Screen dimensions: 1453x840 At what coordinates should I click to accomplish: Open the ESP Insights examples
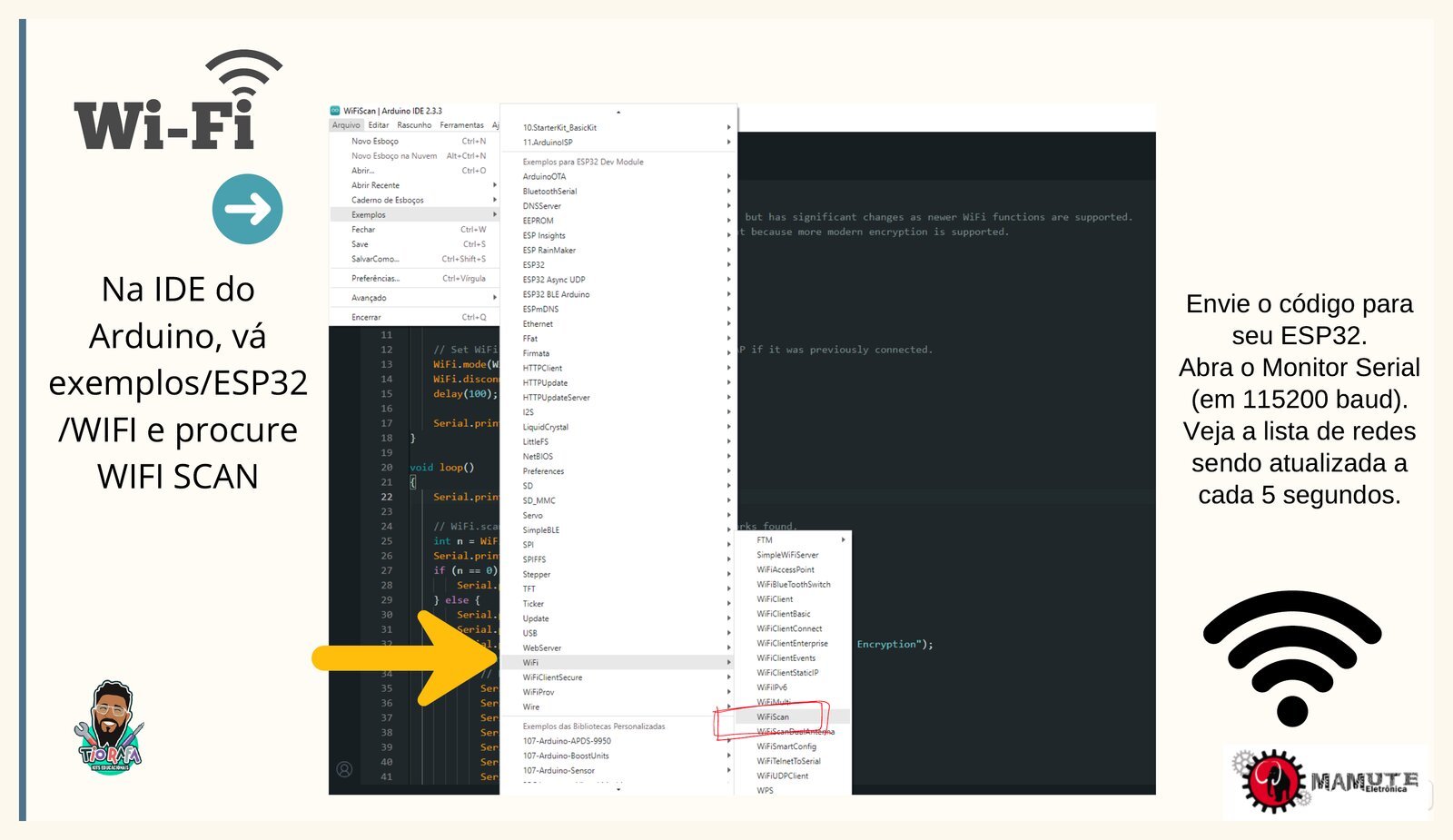point(618,236)
